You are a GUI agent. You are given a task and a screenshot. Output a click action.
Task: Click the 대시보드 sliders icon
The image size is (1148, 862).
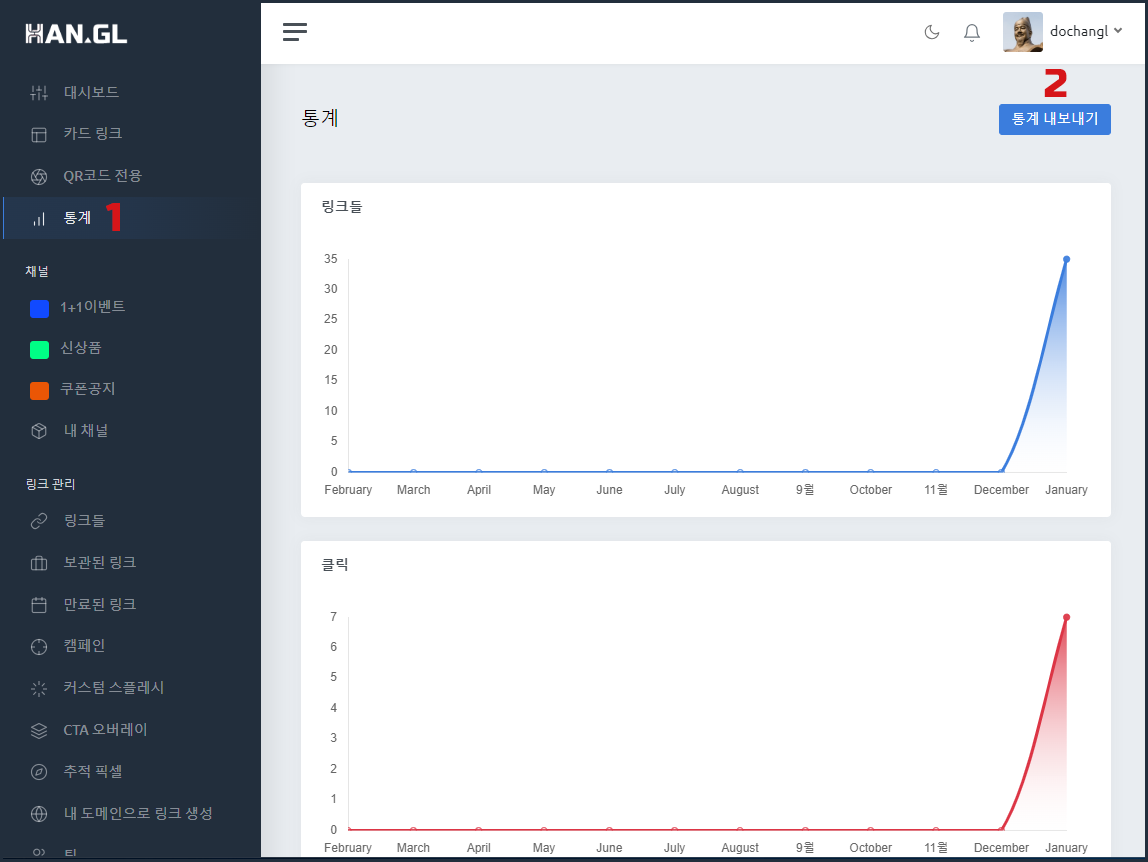pyautogui.click(x=39, y=92)
